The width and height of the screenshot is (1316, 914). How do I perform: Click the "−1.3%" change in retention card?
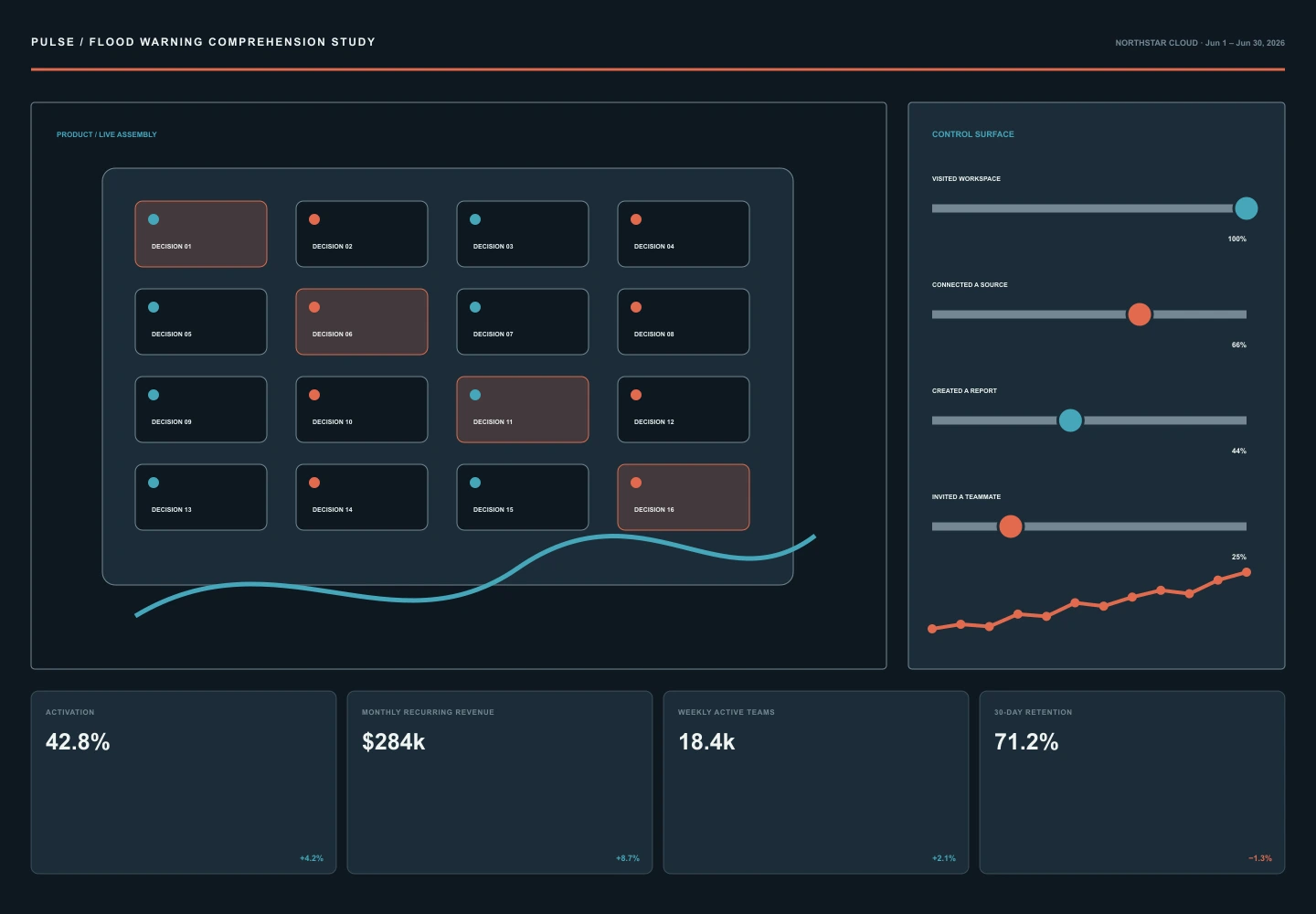pyautogui.click(x=1260, y=858)
